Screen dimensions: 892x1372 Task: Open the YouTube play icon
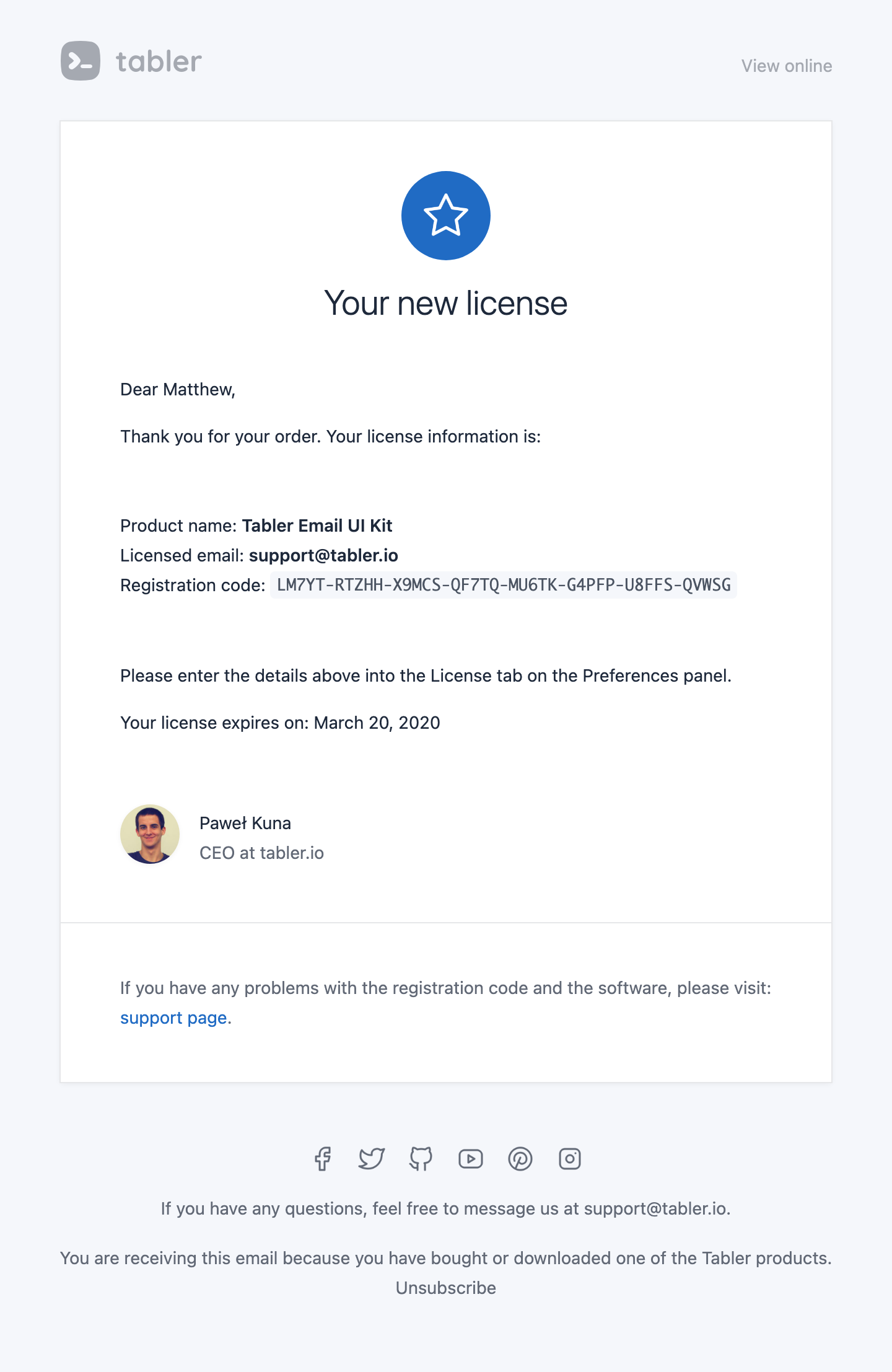pos(471,1159)
